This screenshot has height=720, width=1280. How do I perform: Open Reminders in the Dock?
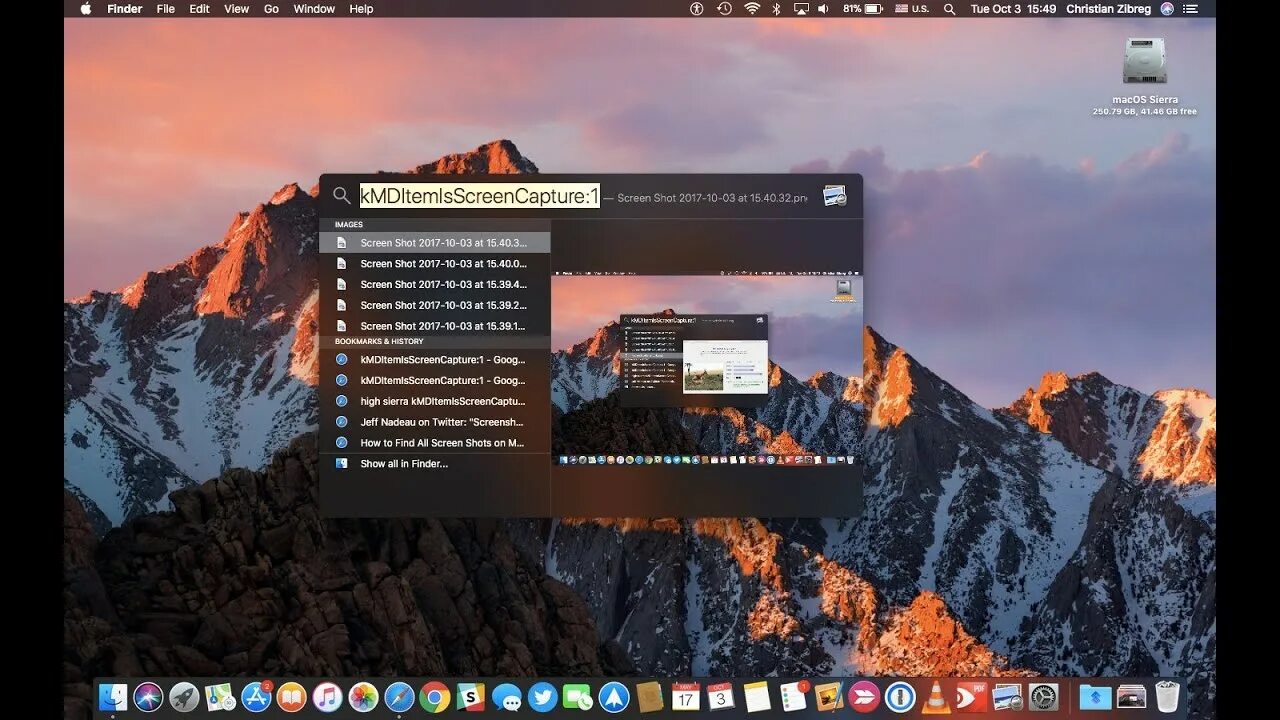click(793, 697)
